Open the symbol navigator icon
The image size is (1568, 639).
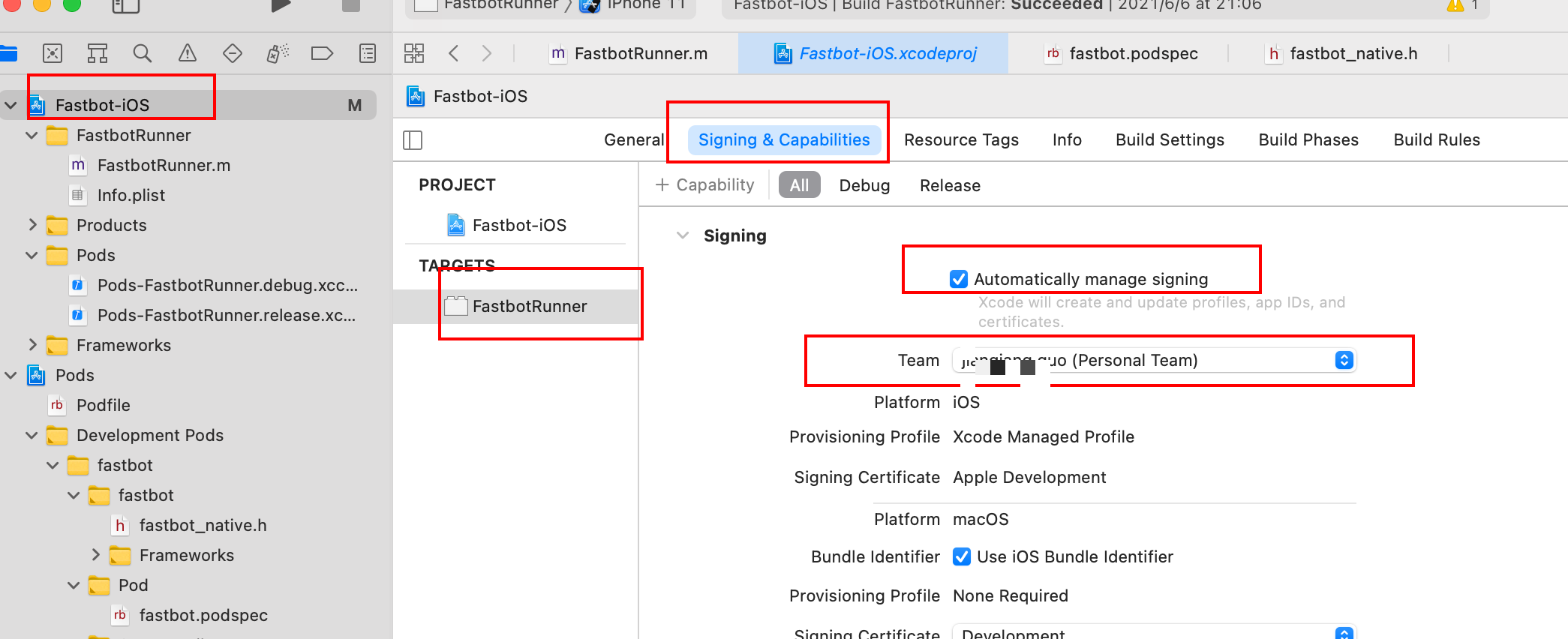pos(97,53)
